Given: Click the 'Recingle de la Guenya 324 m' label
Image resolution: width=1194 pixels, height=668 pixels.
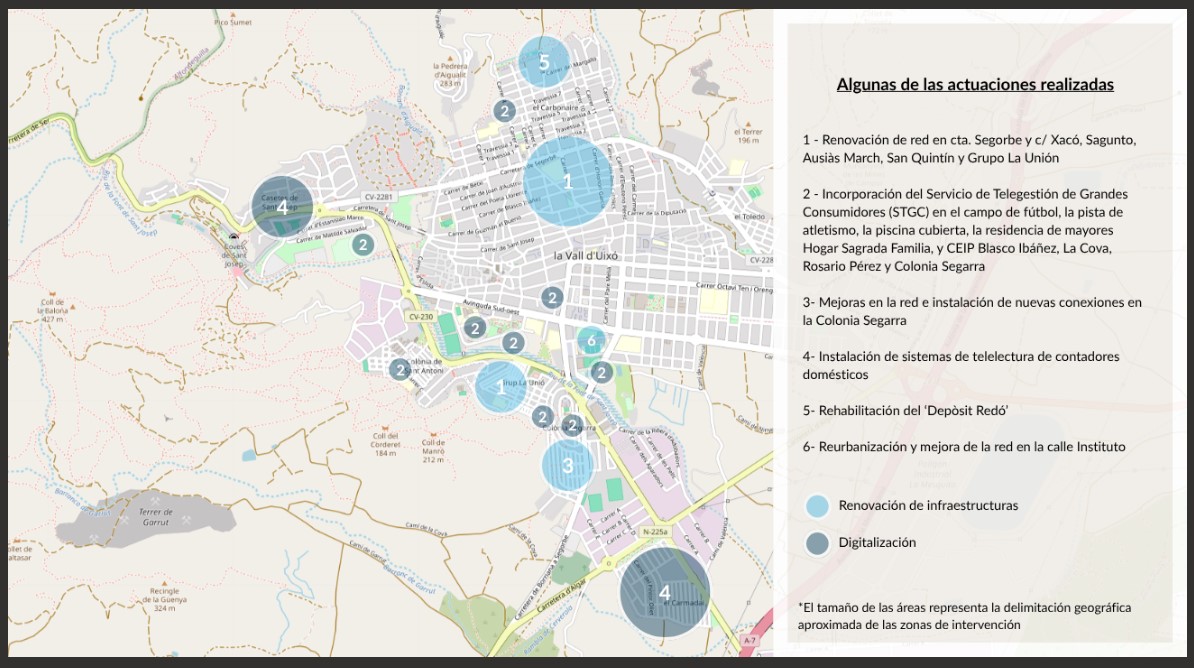Looking at the screenshot, I should click(164, 599).
